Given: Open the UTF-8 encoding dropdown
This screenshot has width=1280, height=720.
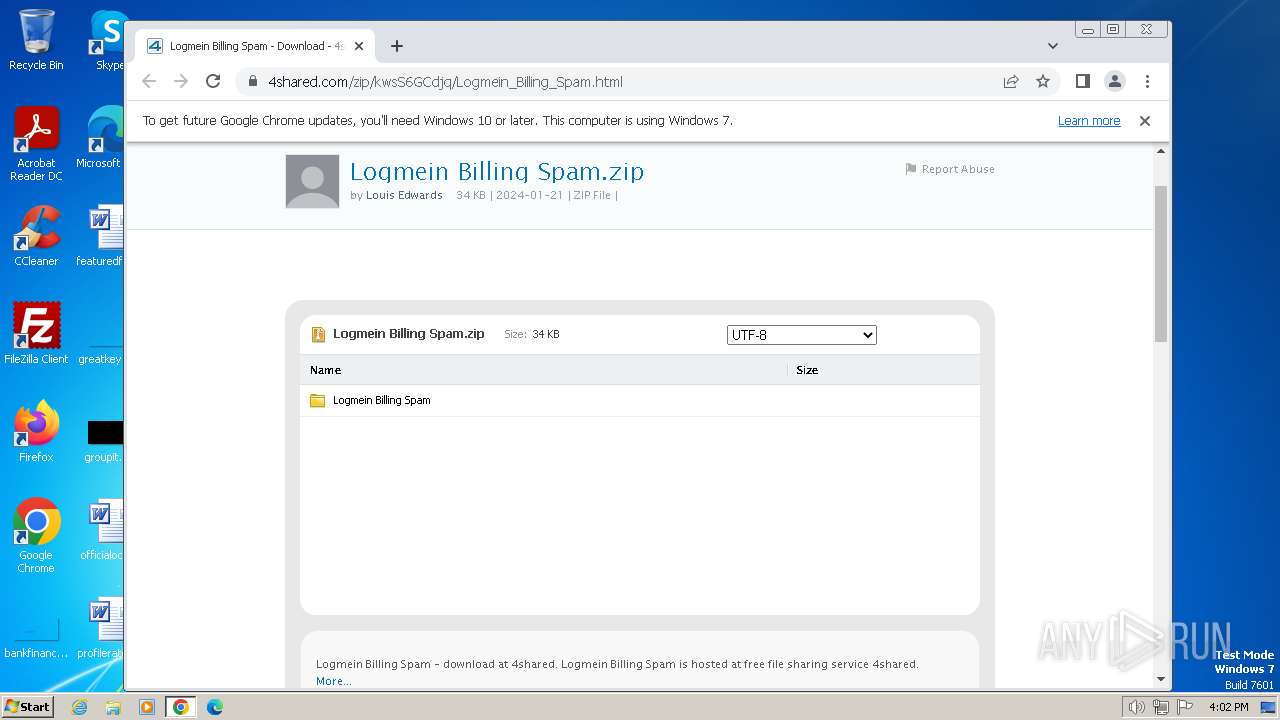Looking at the screenshot, I should 802,335.
